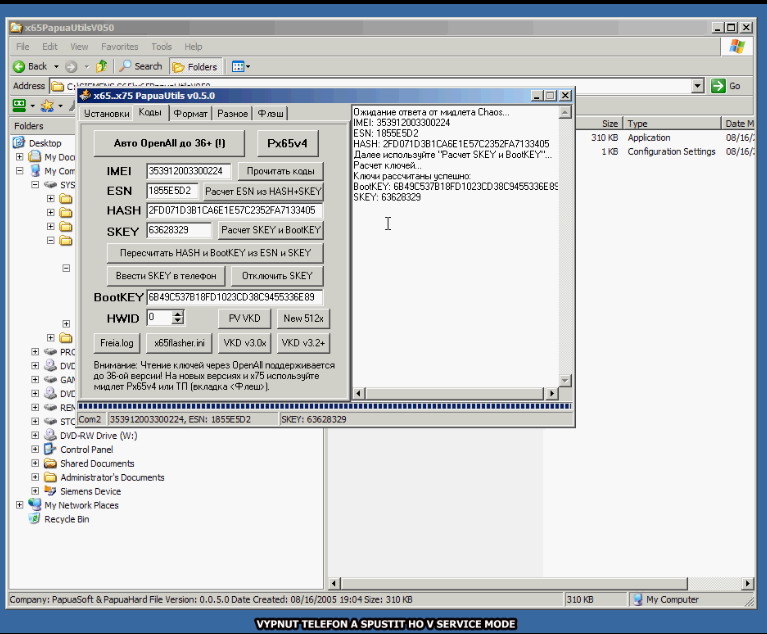Viewport: 767px width, 634px height.
Task: Select DVD-RW Drive (W:) icon
Action: click(50, 435)
